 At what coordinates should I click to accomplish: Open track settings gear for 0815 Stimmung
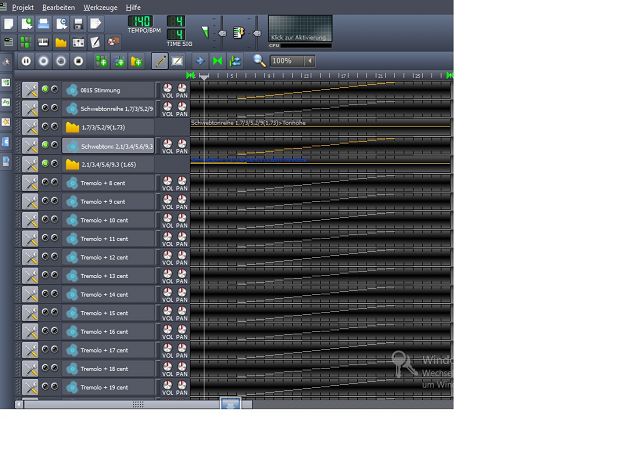pos(30,90)
